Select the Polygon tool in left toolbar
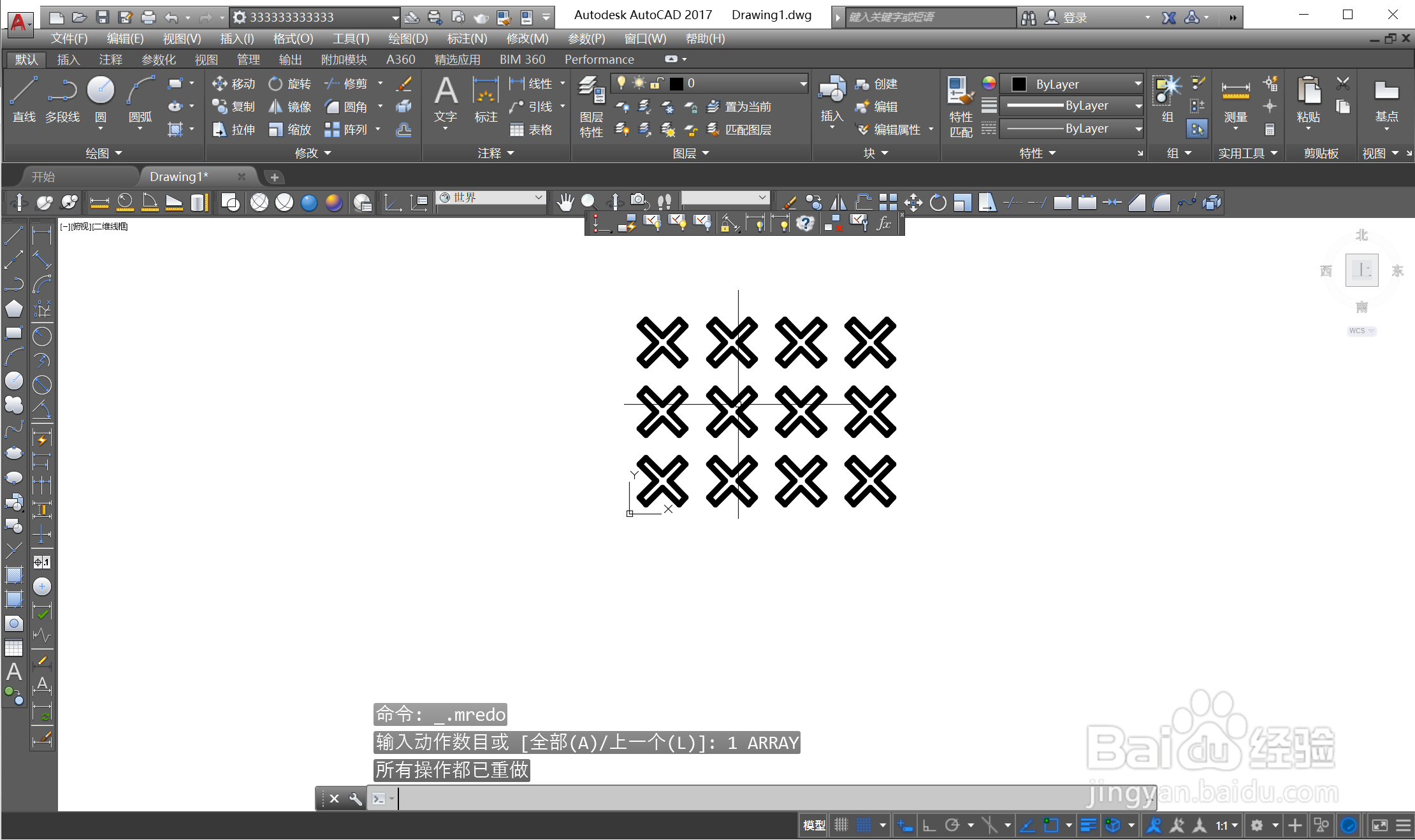Screen dimensions: 1415x840 point(14,309)
